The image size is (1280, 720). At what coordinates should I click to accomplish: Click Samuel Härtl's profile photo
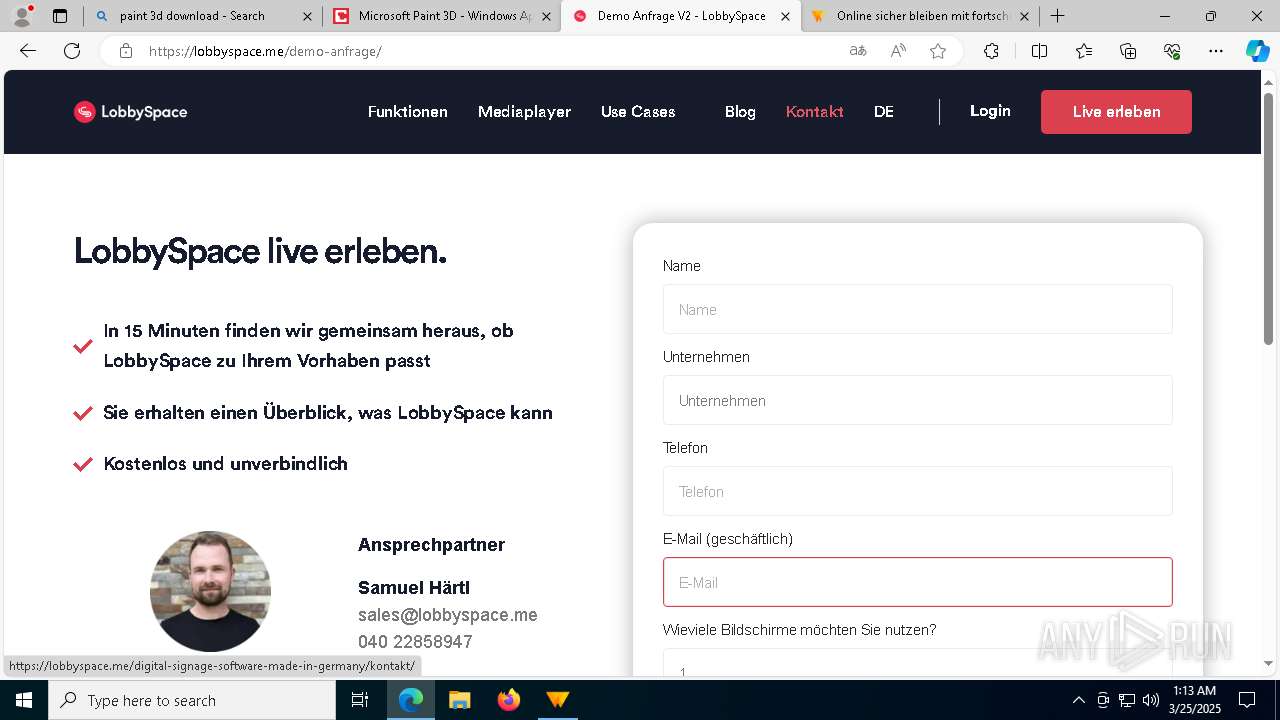click(210, 591)
